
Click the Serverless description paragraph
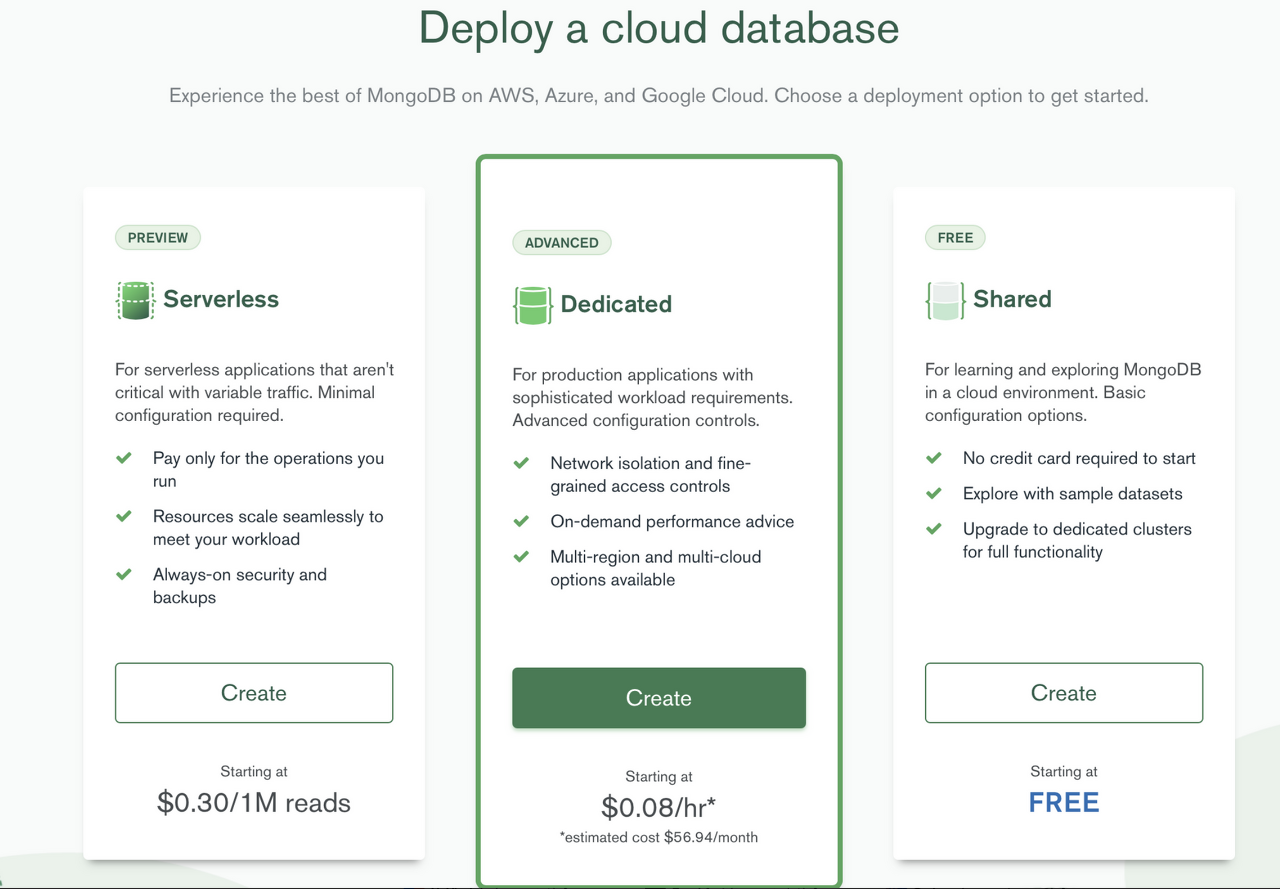pos(254,392)
